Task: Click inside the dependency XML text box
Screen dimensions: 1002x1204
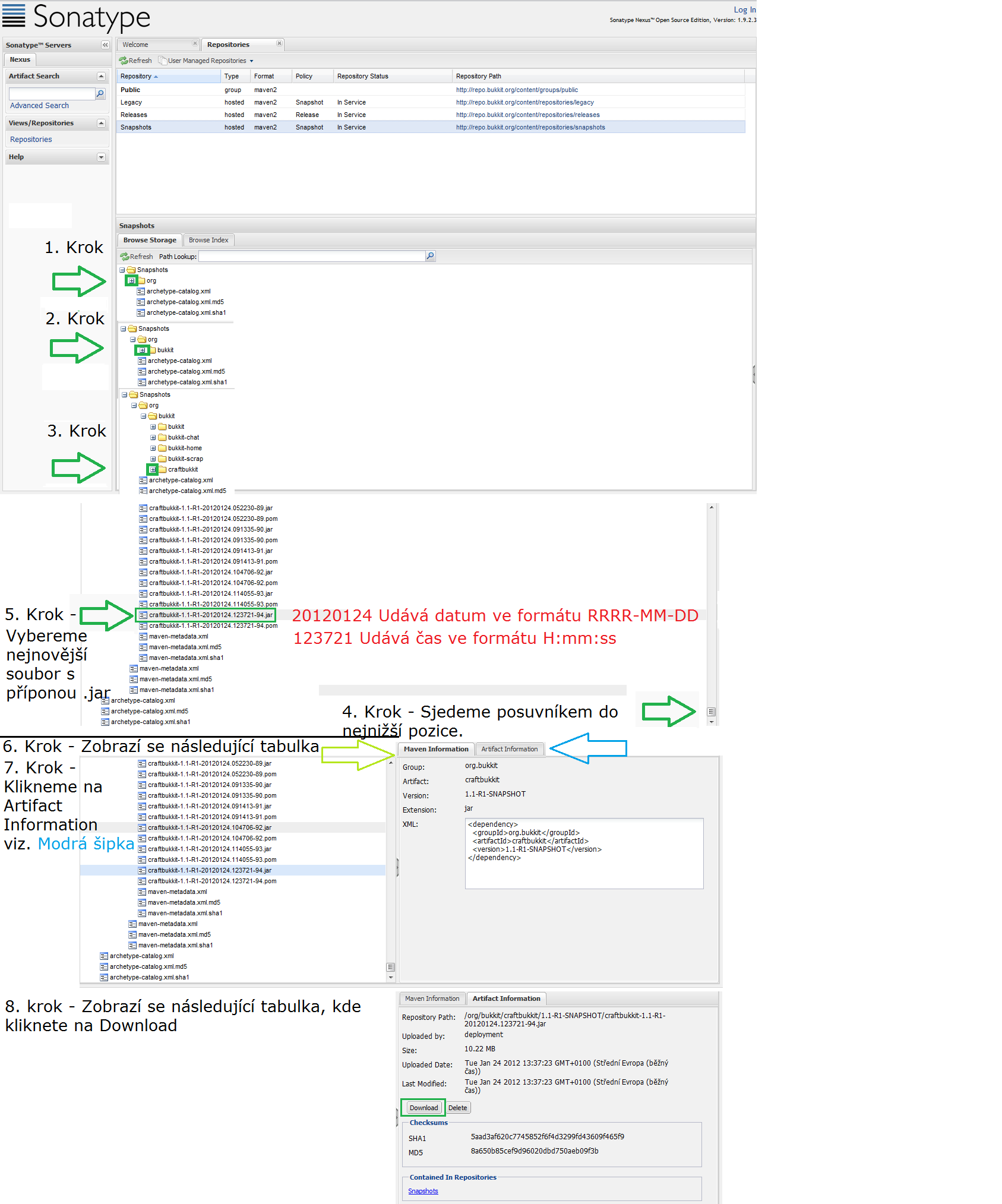Action: 584,854
